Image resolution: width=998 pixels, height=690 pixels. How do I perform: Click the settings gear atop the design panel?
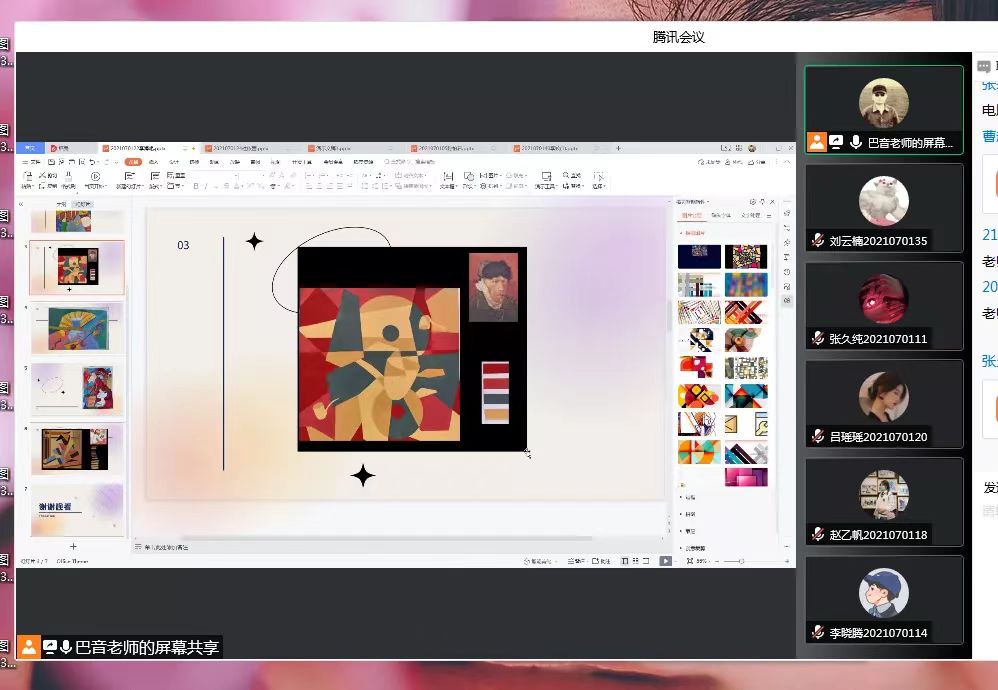(x=753, y=202)
